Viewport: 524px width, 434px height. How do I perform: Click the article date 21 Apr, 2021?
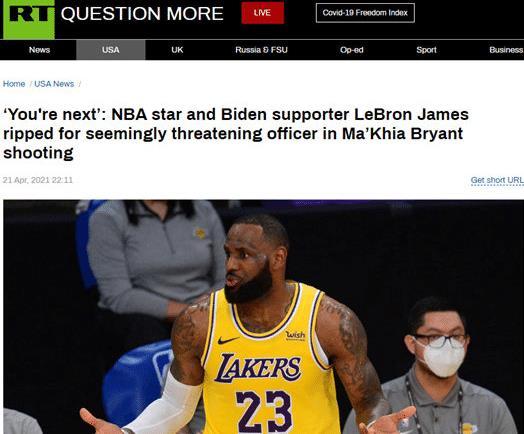click(38, 180)
